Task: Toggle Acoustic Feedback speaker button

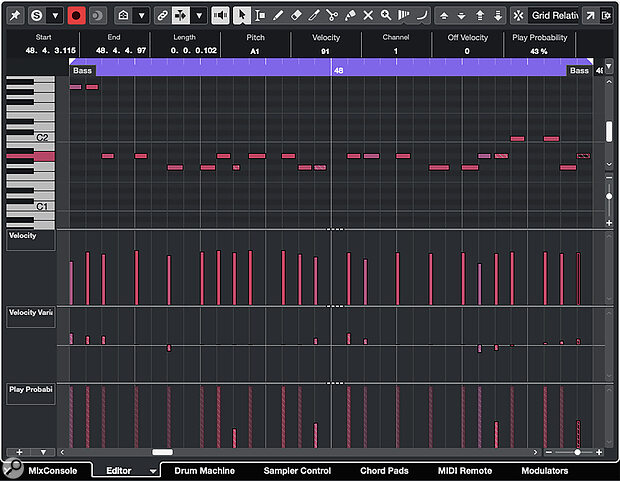Action: coord(220,16)
